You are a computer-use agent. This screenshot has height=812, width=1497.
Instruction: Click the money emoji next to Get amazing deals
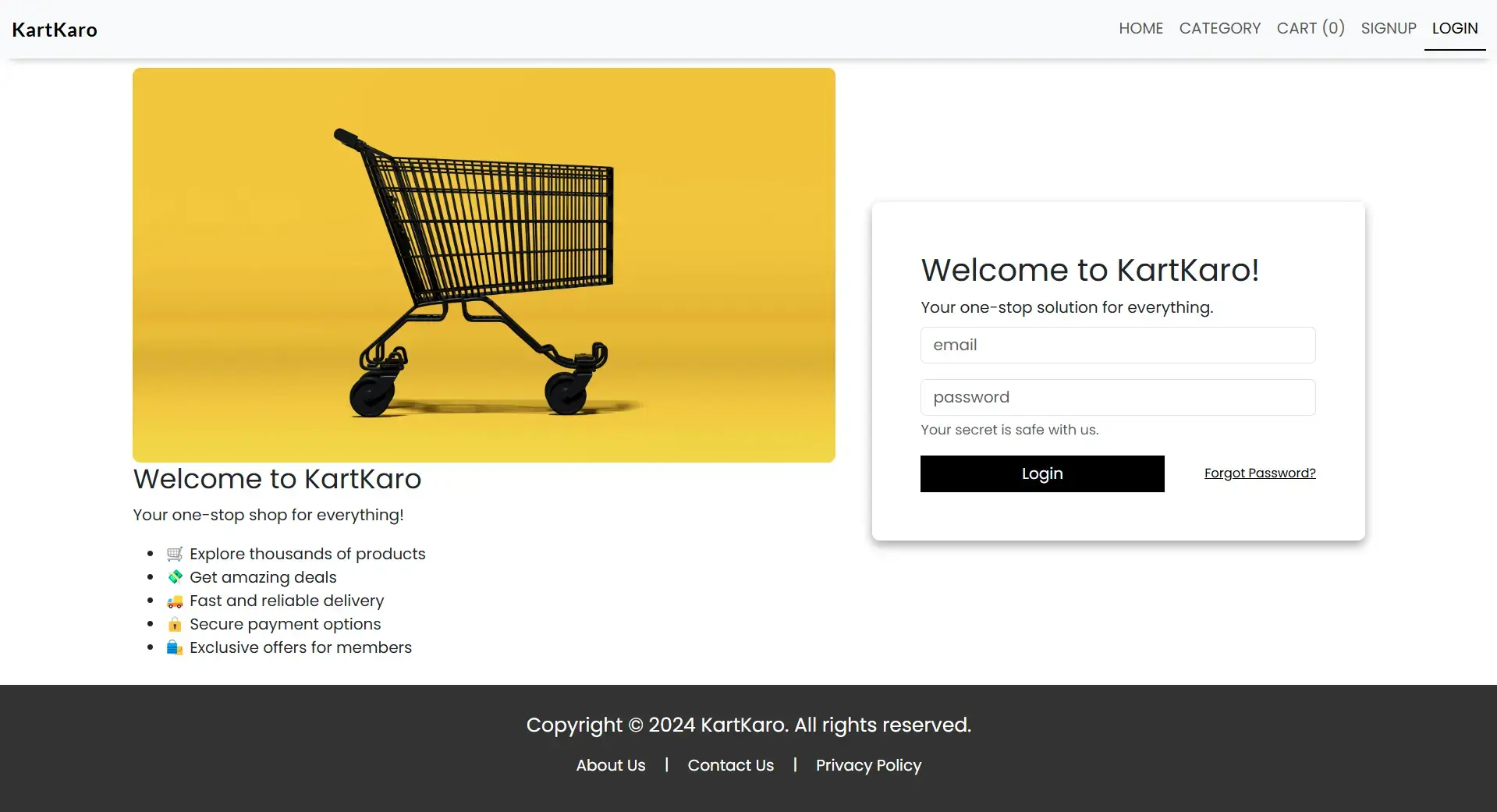click(x=174, y=576)
